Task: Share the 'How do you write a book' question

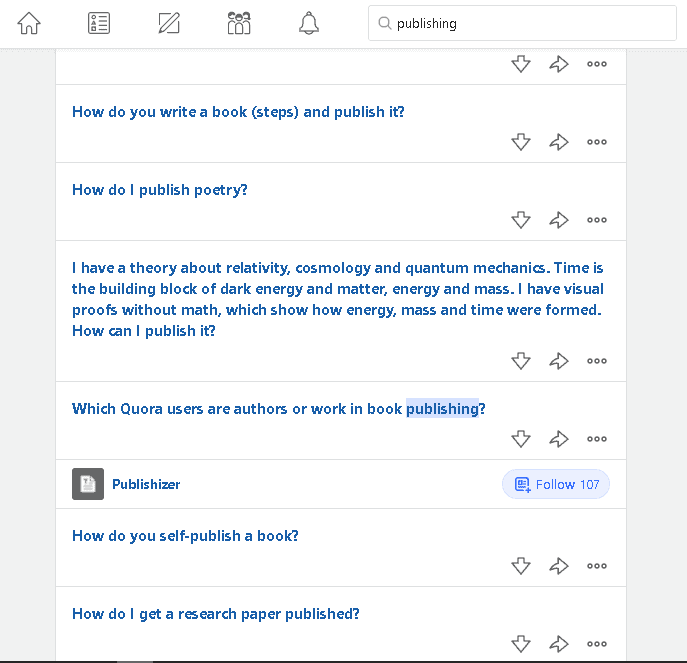Action: coord(559,142)
